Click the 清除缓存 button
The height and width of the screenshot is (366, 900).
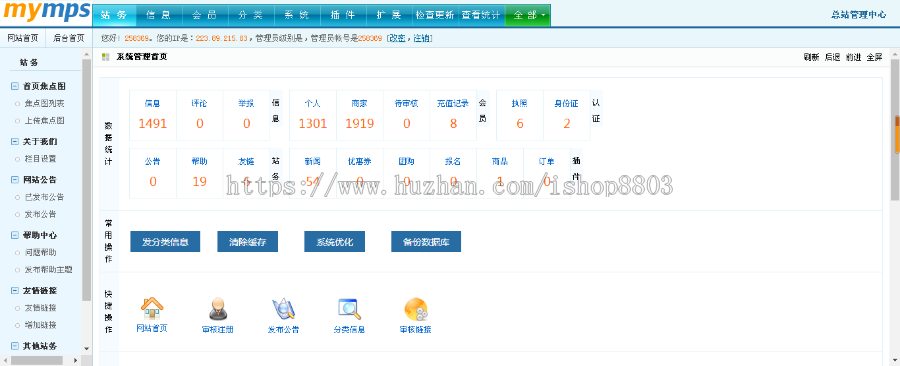click(x=247, y=242)
